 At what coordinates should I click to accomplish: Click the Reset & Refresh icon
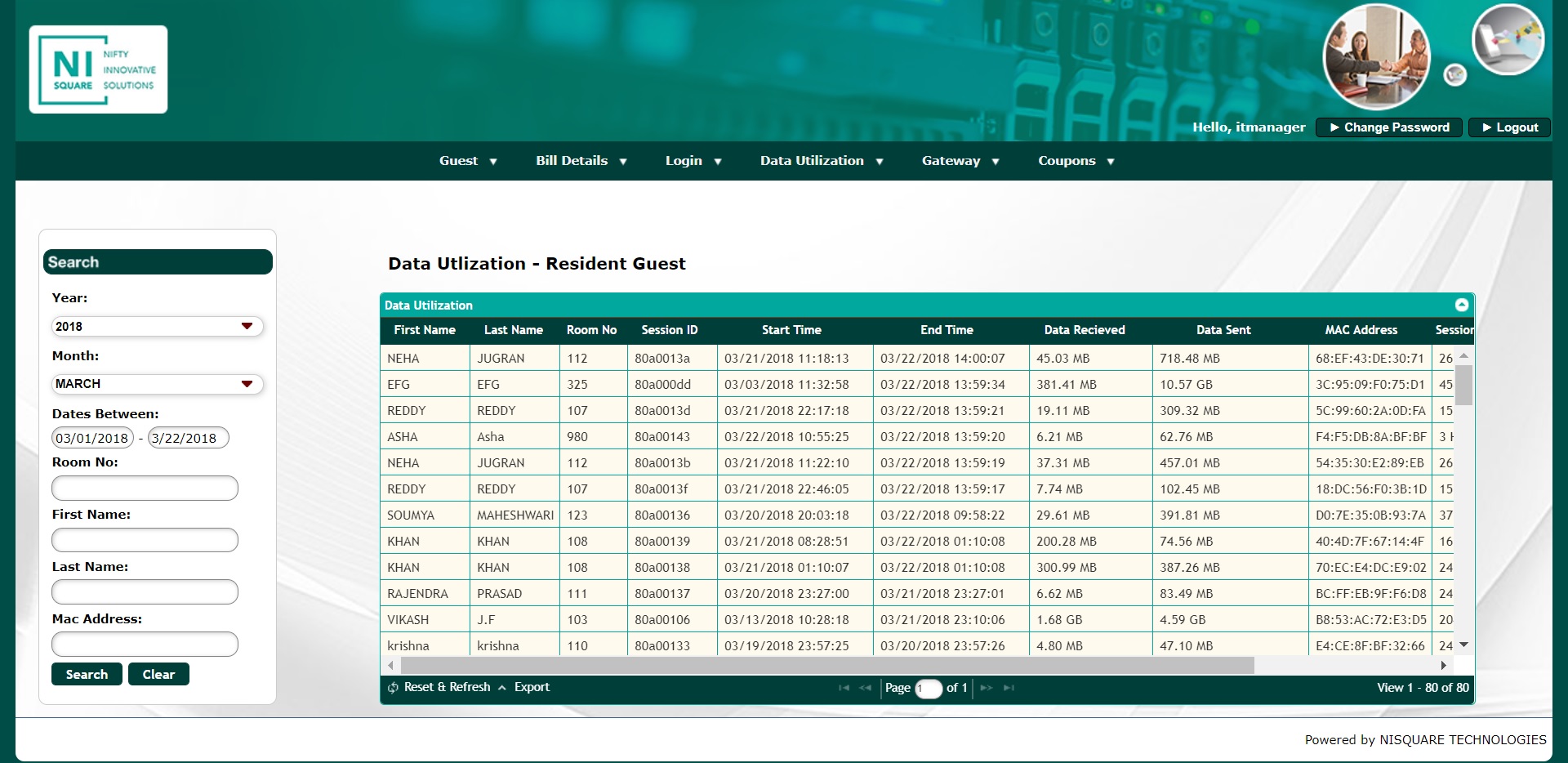point(394,688)
